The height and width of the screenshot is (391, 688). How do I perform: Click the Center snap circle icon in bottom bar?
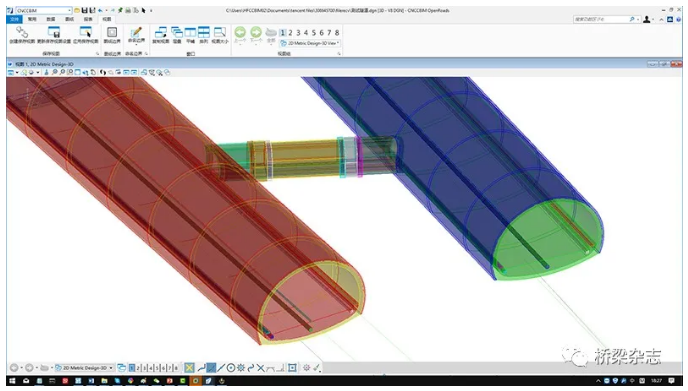click(231, 368)
